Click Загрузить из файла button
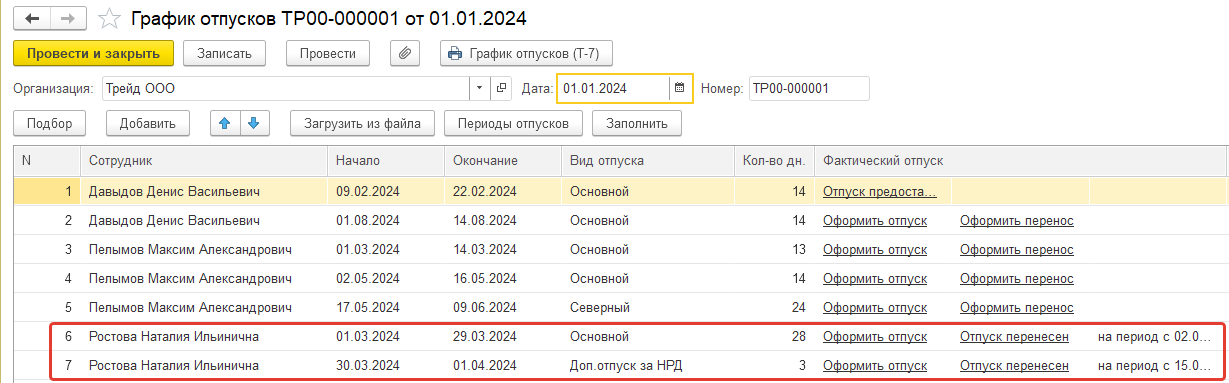The width and height of the screenshot is (1229, 383). tap(362, 123)
